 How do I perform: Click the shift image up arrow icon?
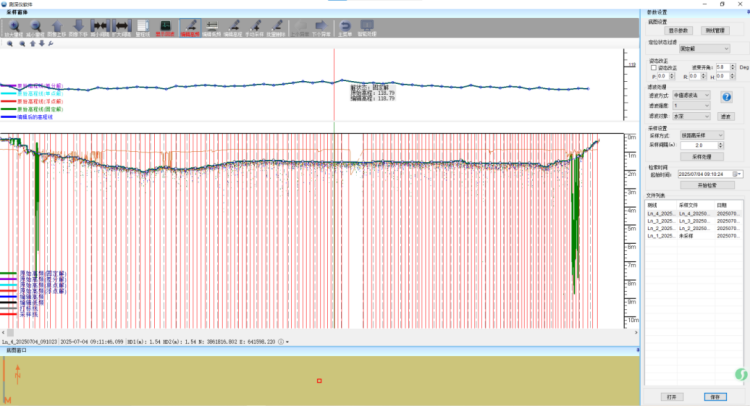point(57,28)
